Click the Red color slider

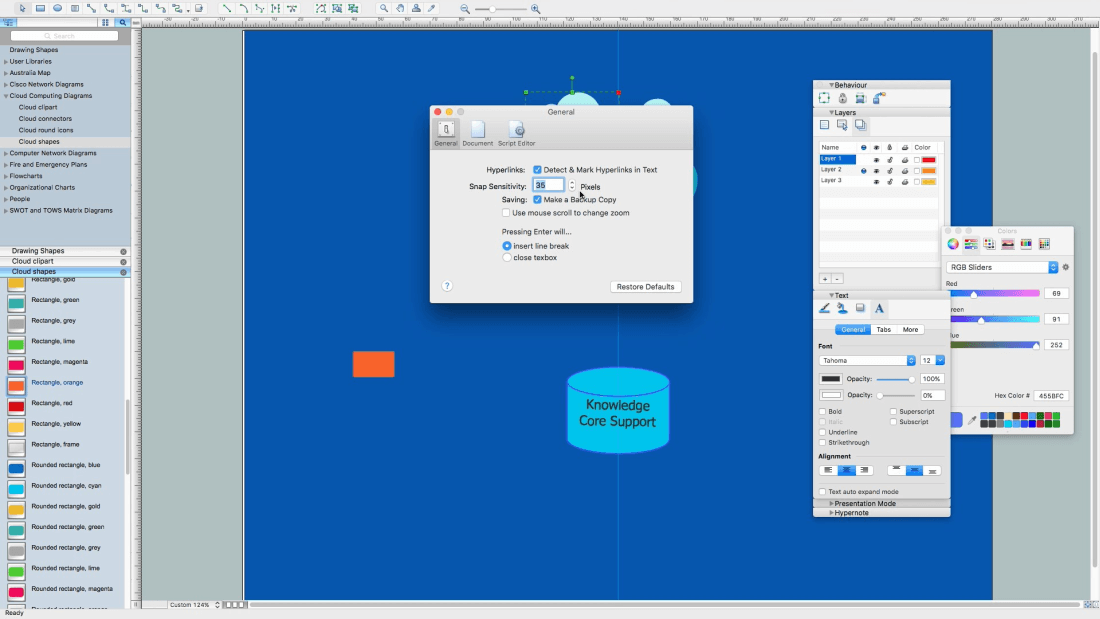click(992, 294)
